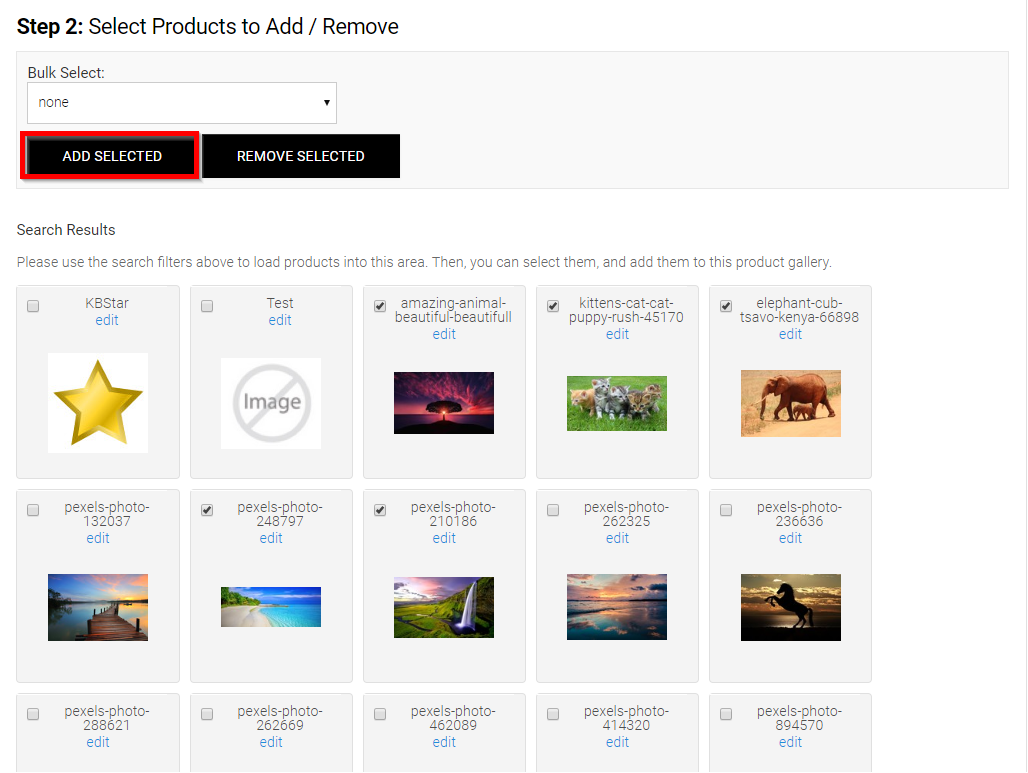Select the pexels-photo-132037 checkbox
This screenshot has width=1028, height=773.
coord(33,510)
